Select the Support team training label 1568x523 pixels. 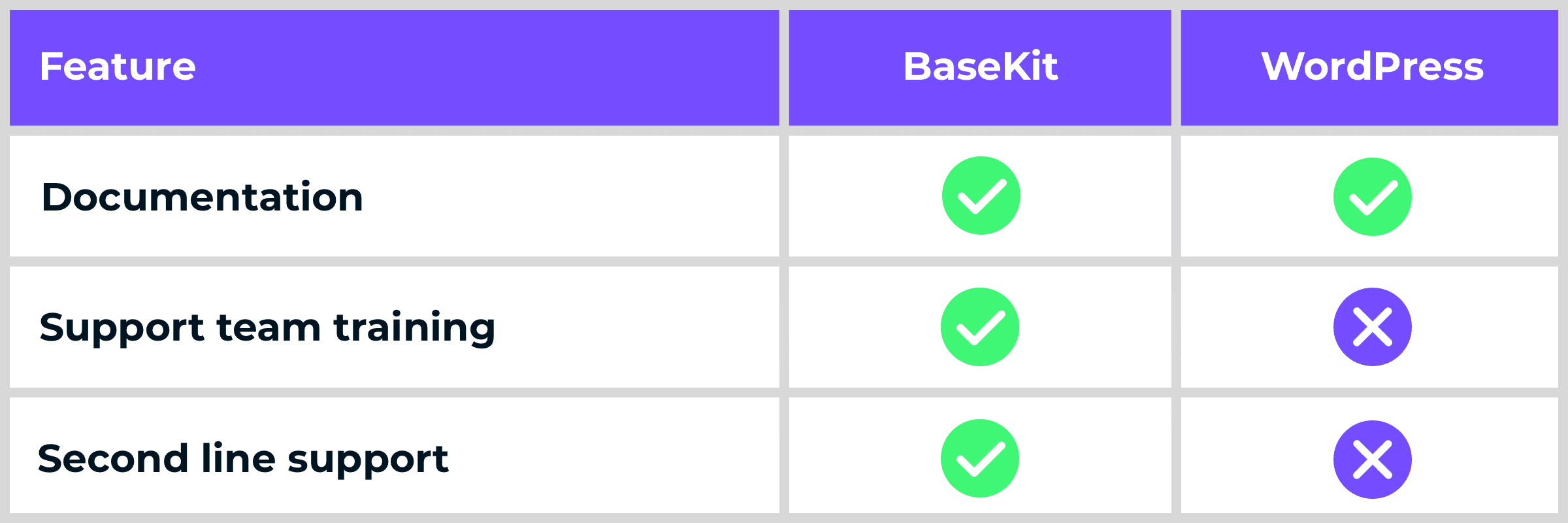tap(267, 327)
